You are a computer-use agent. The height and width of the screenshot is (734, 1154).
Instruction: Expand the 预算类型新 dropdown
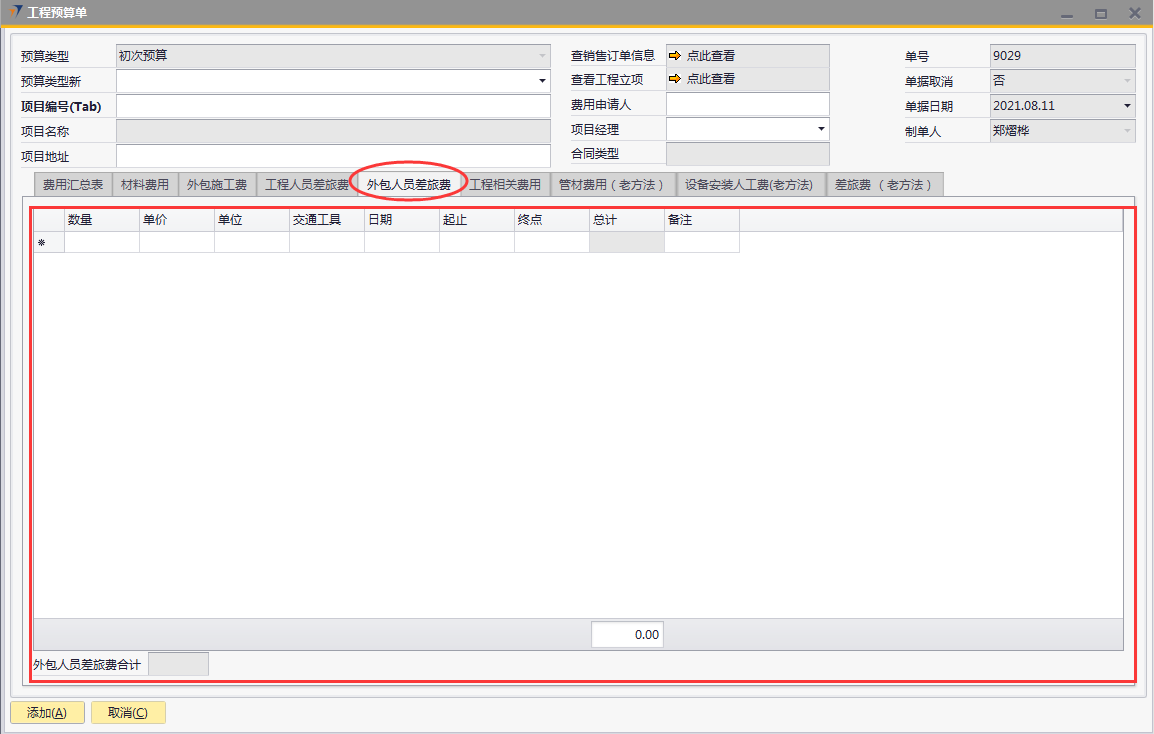543,81
